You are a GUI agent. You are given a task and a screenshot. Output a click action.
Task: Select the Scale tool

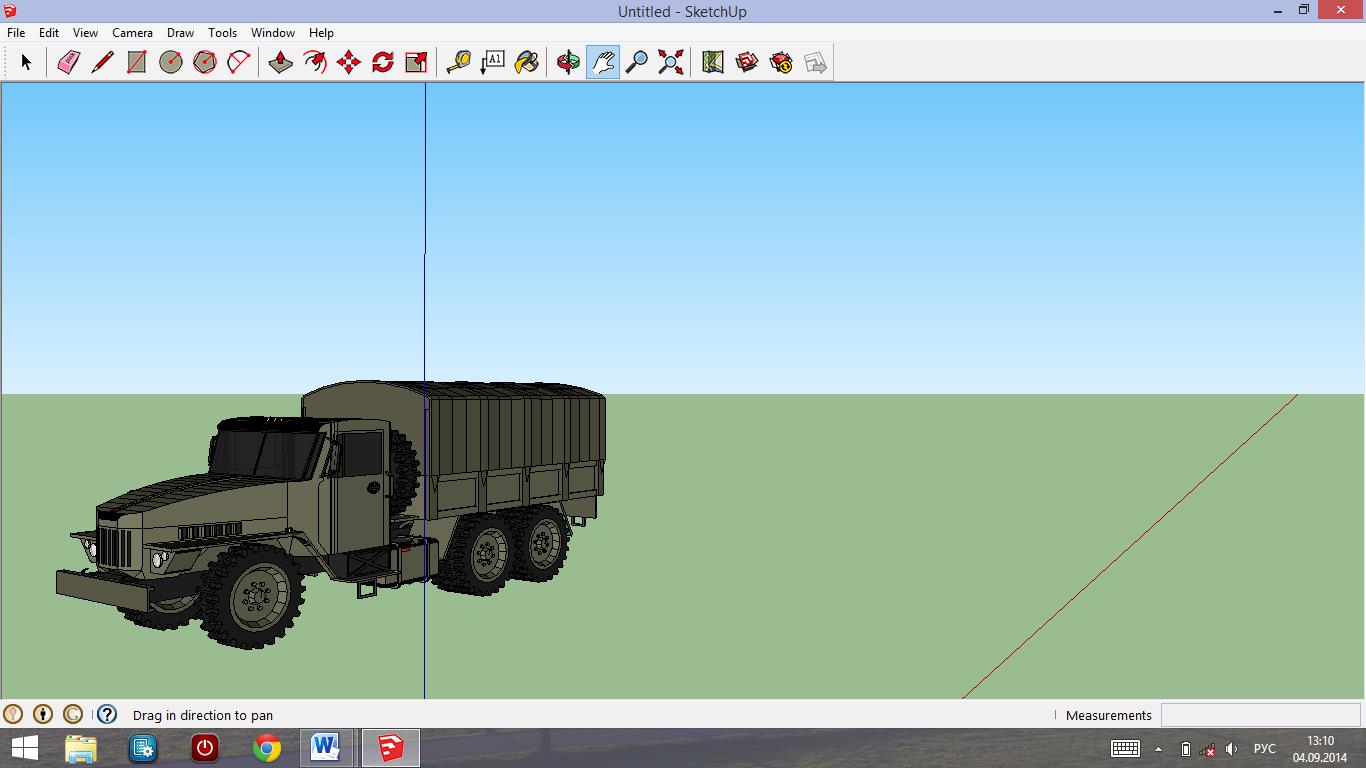coord(417,62)
